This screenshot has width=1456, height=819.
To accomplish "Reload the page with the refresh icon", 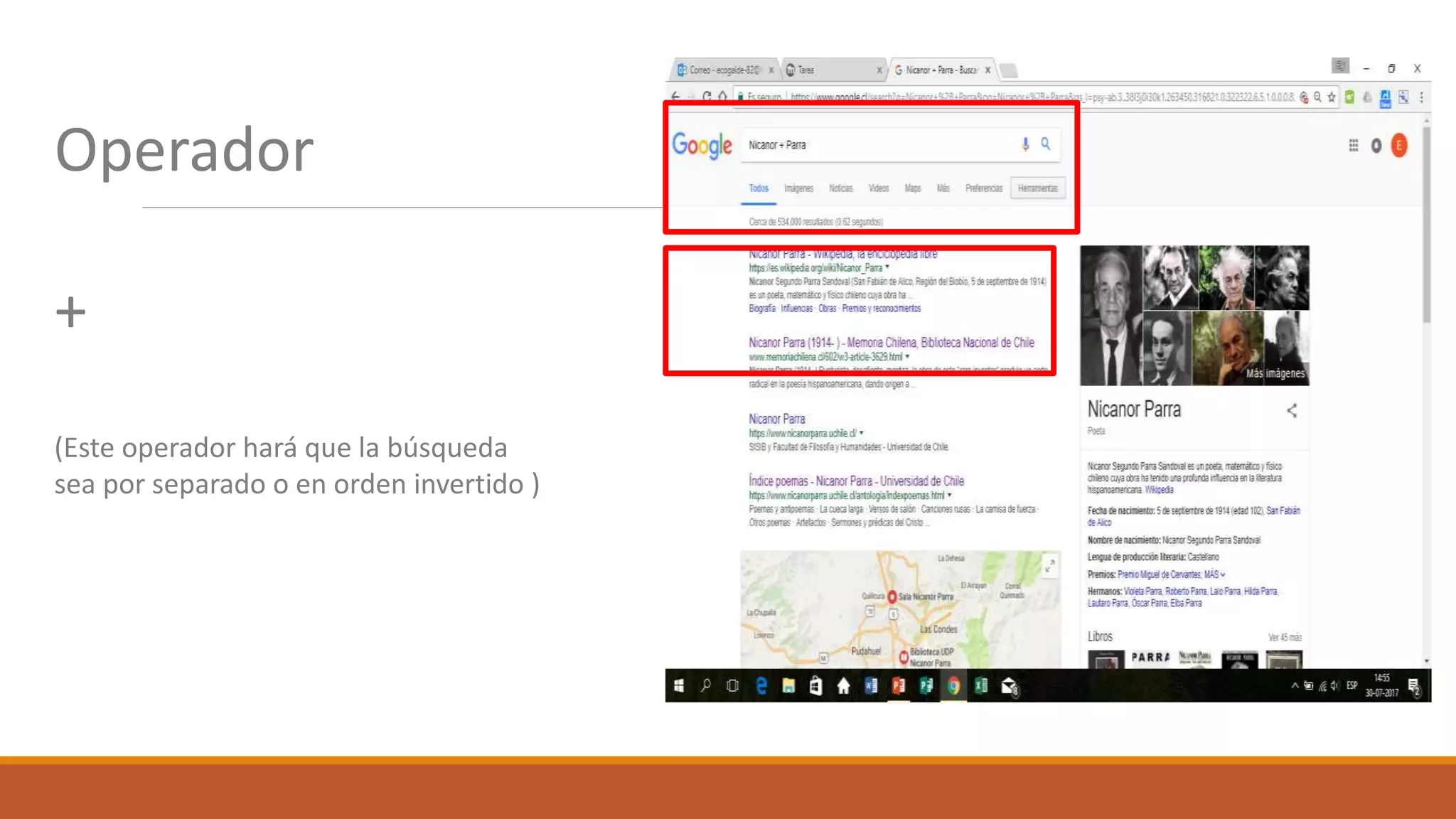I will click(707, 96).
